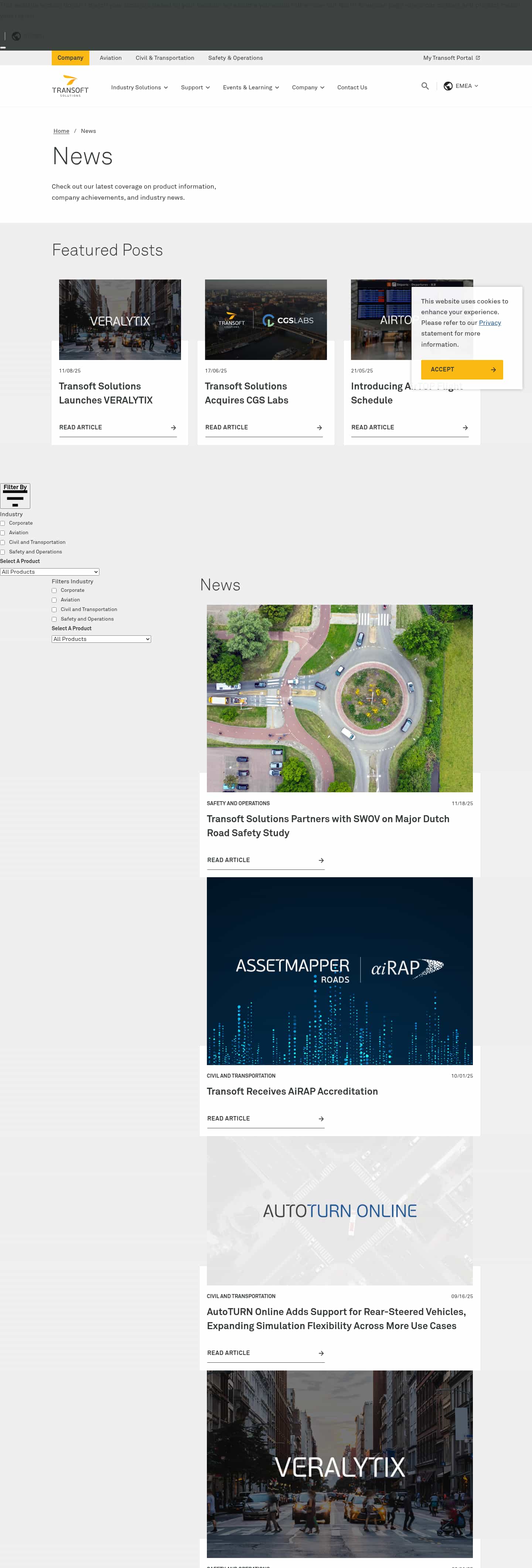Open AssetMapper Roads aiRAP image
Image resolution: width=532 pixels, height=1568 pixels.
340,971
